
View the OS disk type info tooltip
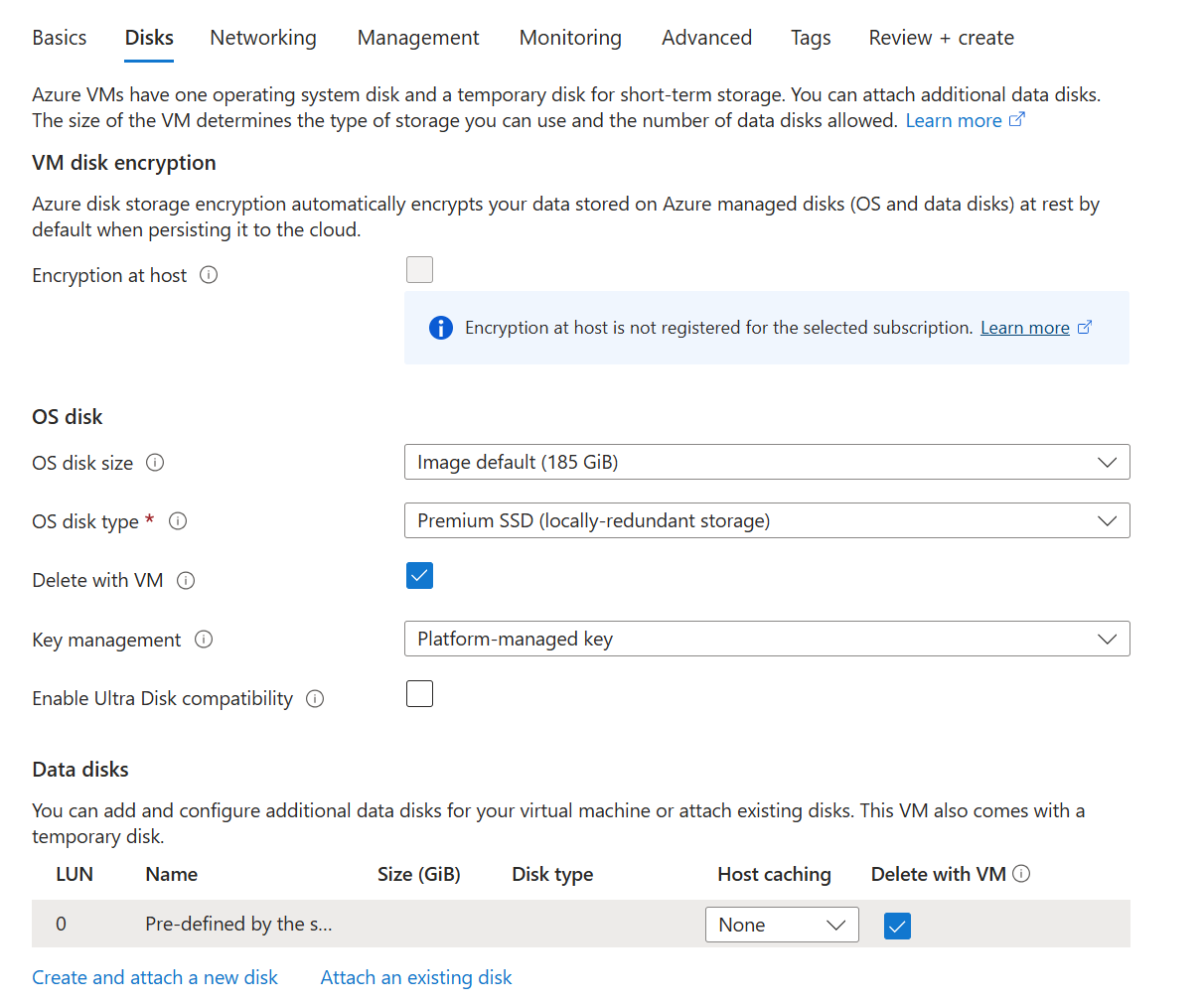(178, 521)
